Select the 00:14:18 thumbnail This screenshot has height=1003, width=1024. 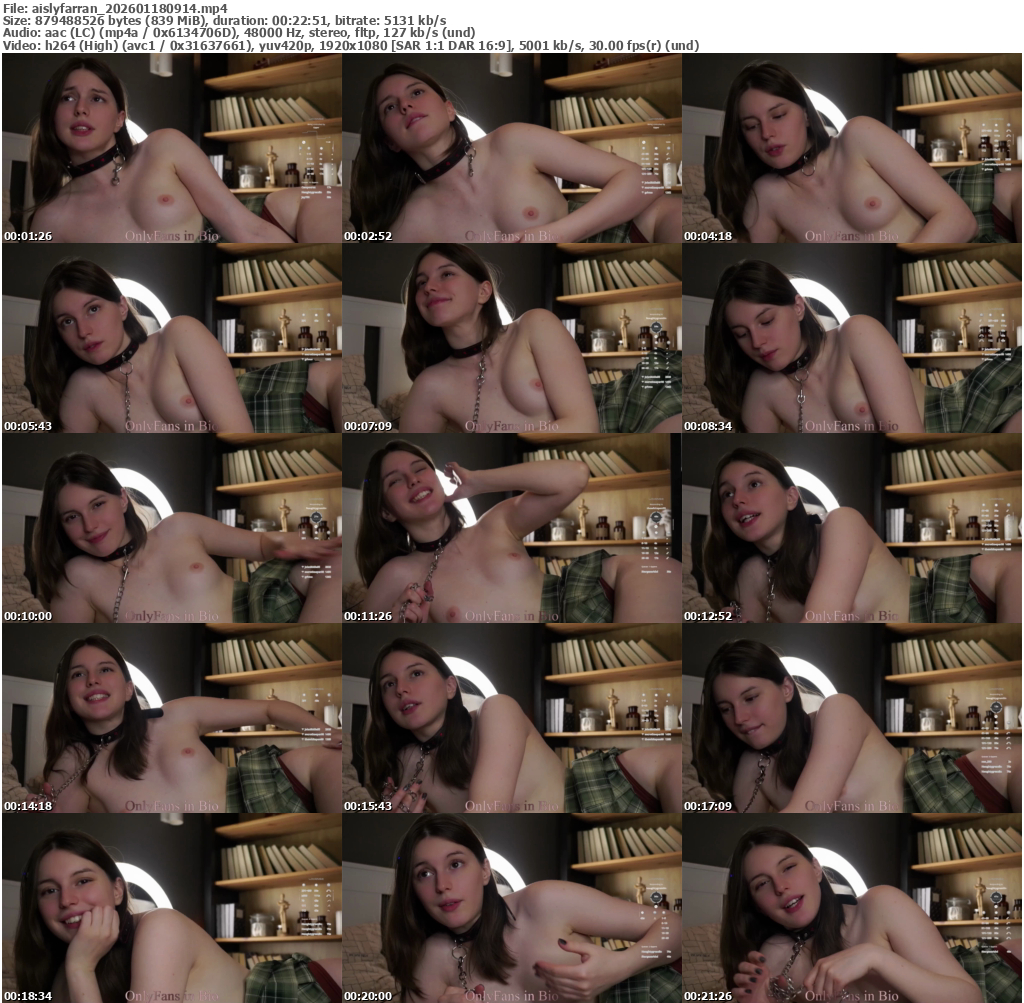171,718
